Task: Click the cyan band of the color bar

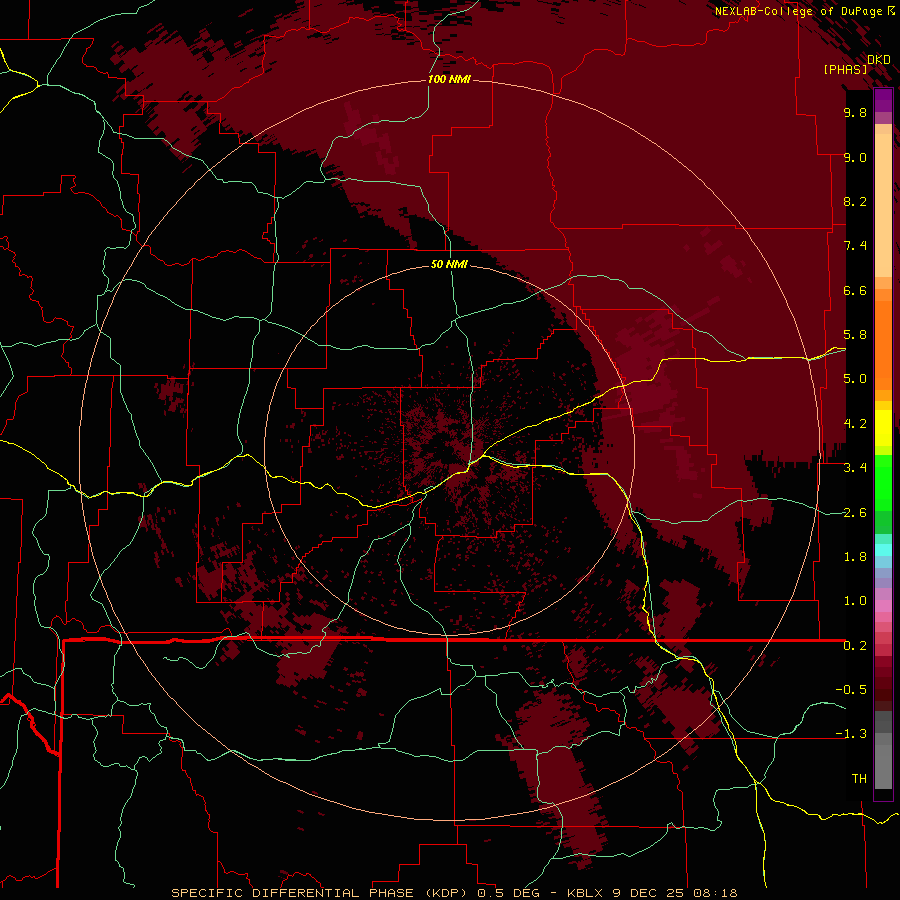Action: point(883,550)
